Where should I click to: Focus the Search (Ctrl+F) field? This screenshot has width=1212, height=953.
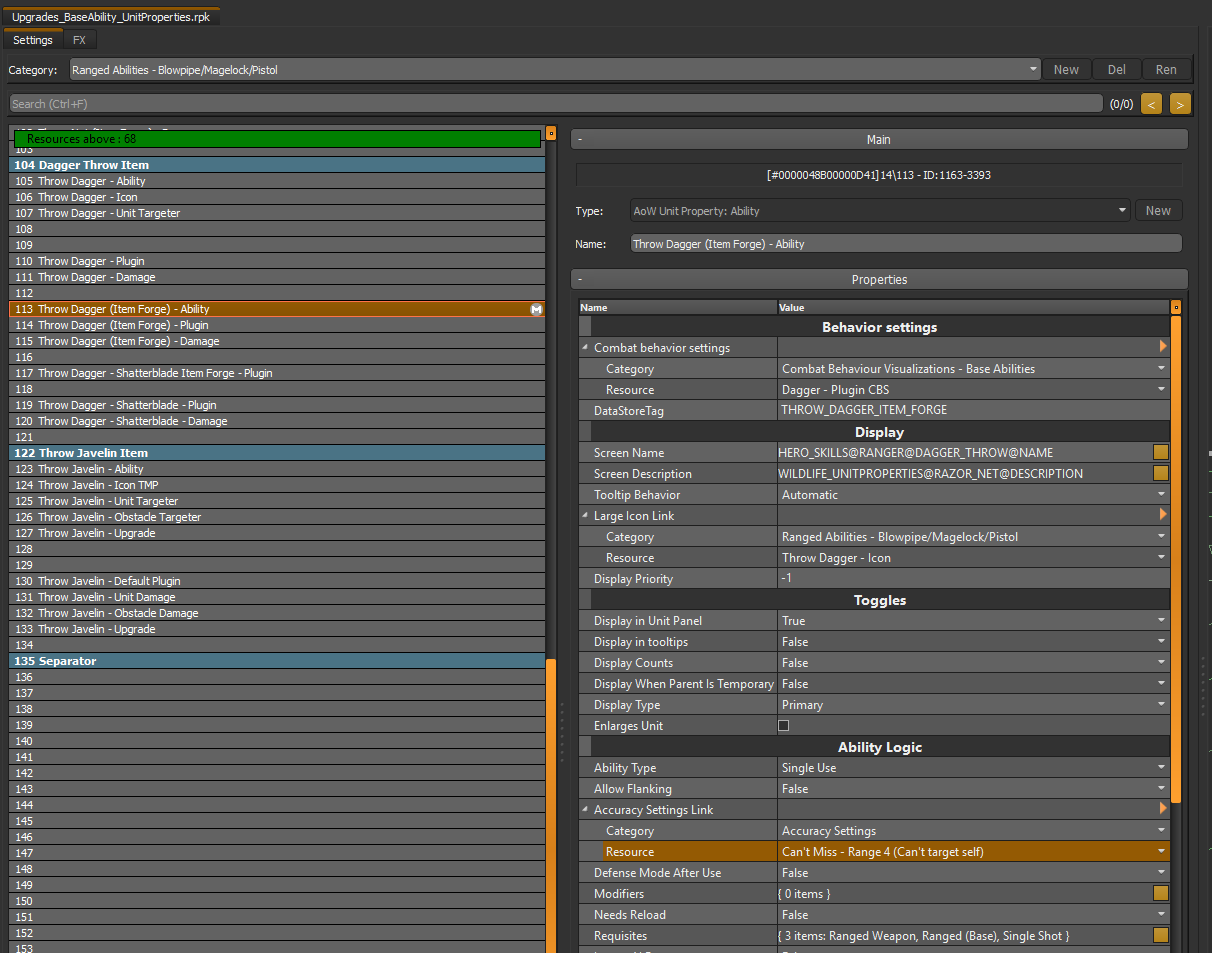[556, 104]
